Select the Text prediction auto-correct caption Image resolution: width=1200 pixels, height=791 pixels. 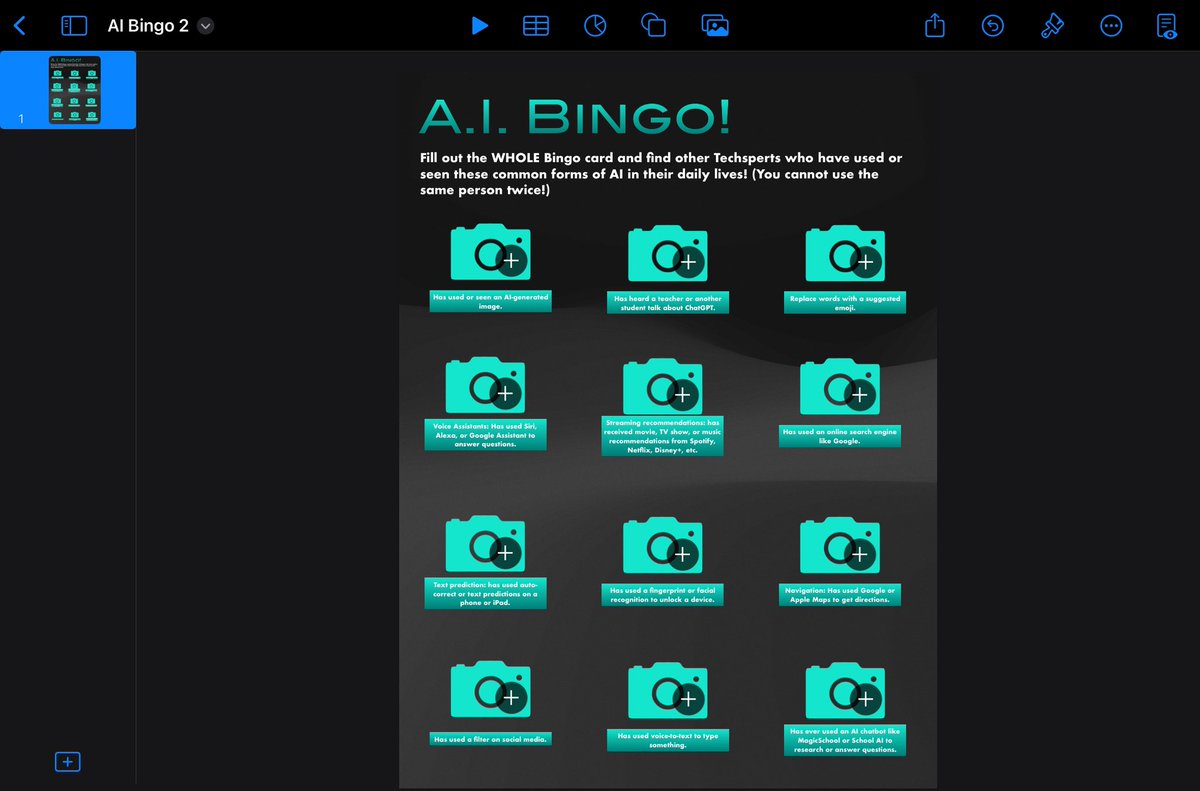point(485,593)
